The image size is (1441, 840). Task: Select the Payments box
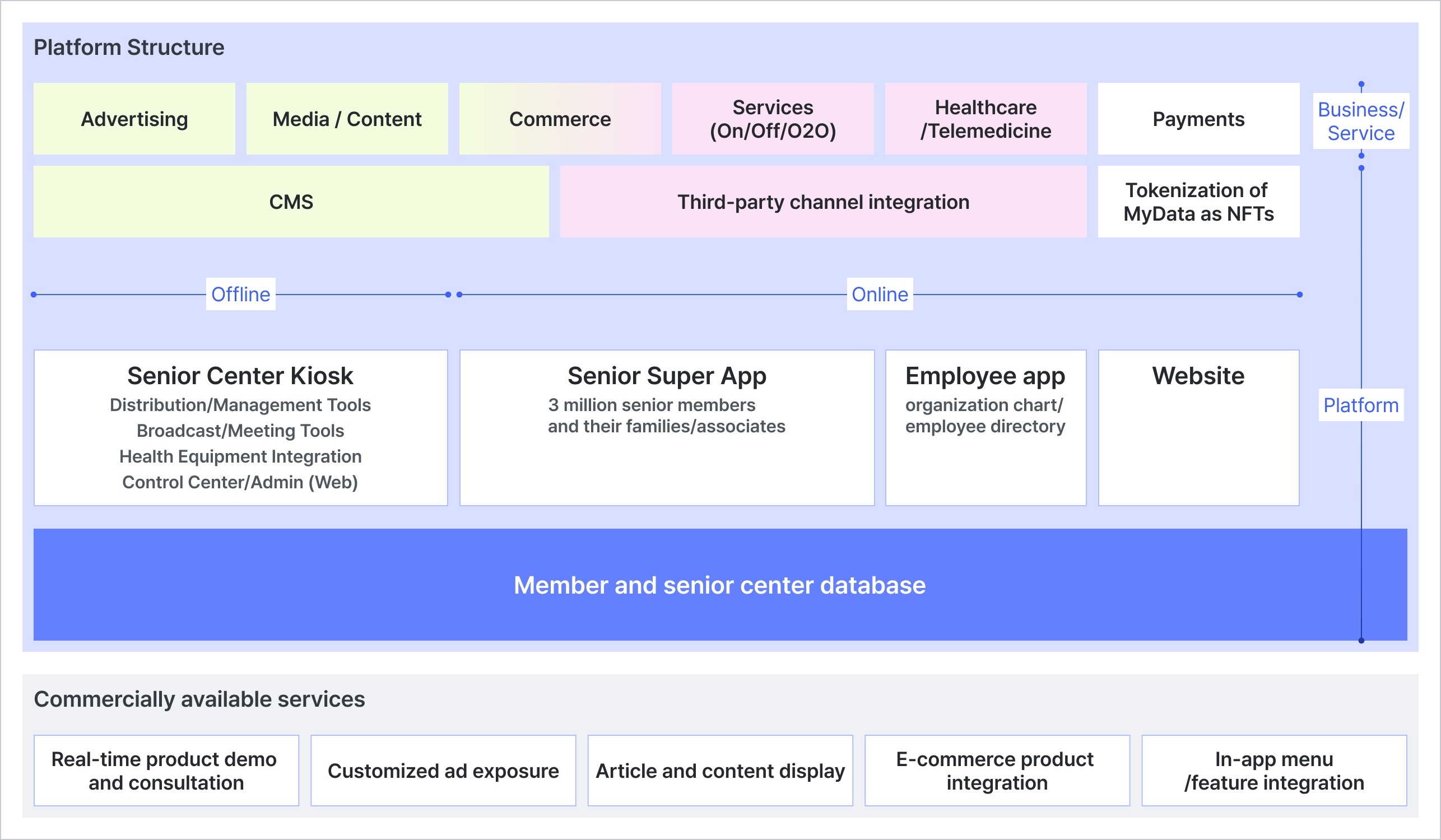tap(1198, 119)
